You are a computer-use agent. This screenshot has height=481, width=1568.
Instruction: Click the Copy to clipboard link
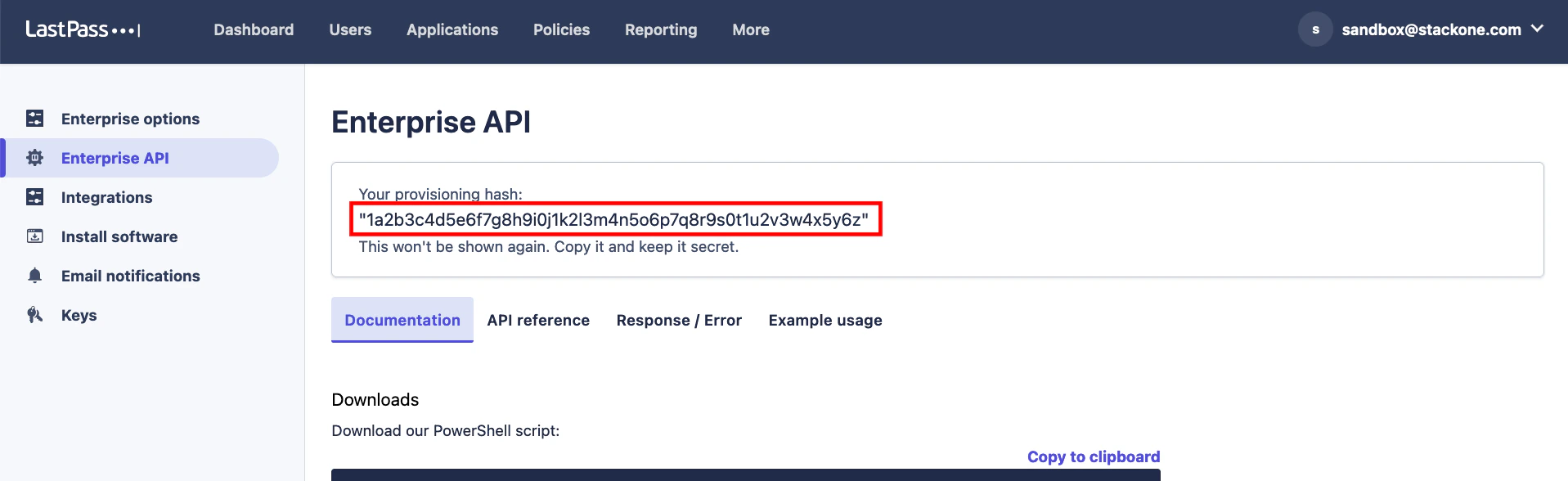click(x=1093, y=456)
